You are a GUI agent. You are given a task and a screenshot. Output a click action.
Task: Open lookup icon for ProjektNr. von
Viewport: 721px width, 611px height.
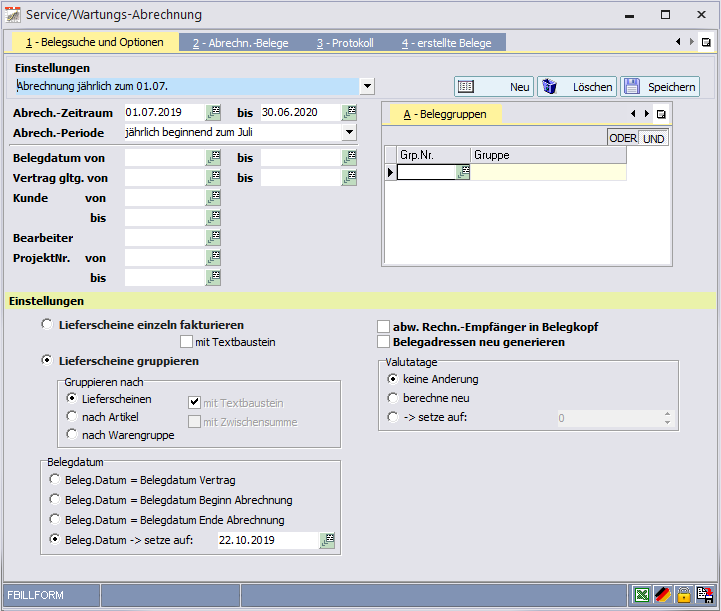[x=213, y=257]
